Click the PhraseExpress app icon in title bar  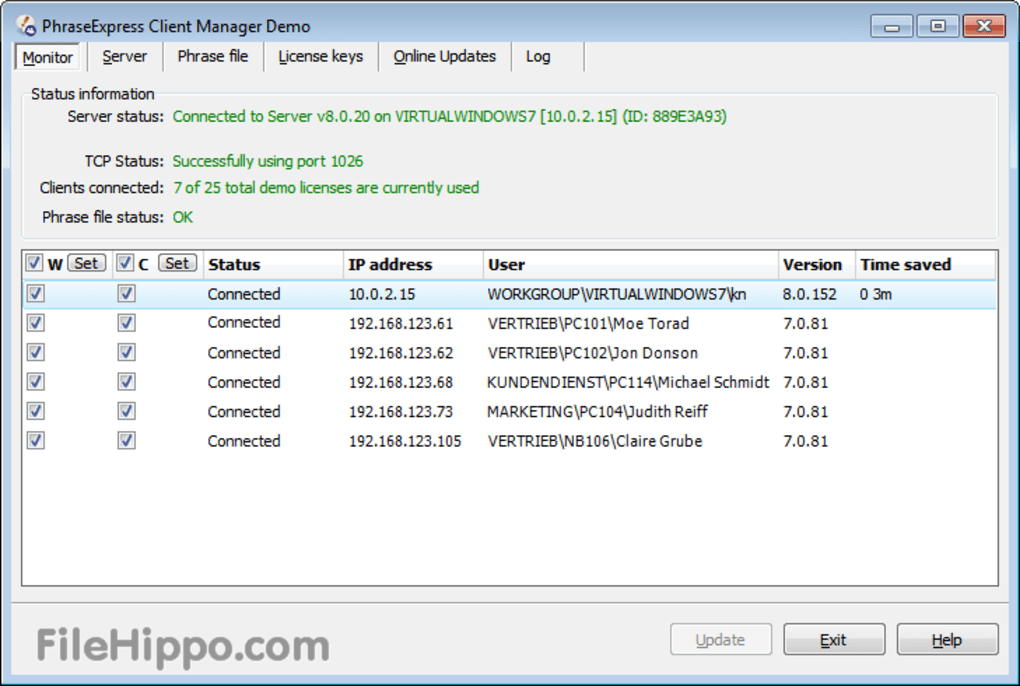coord(26,25)
